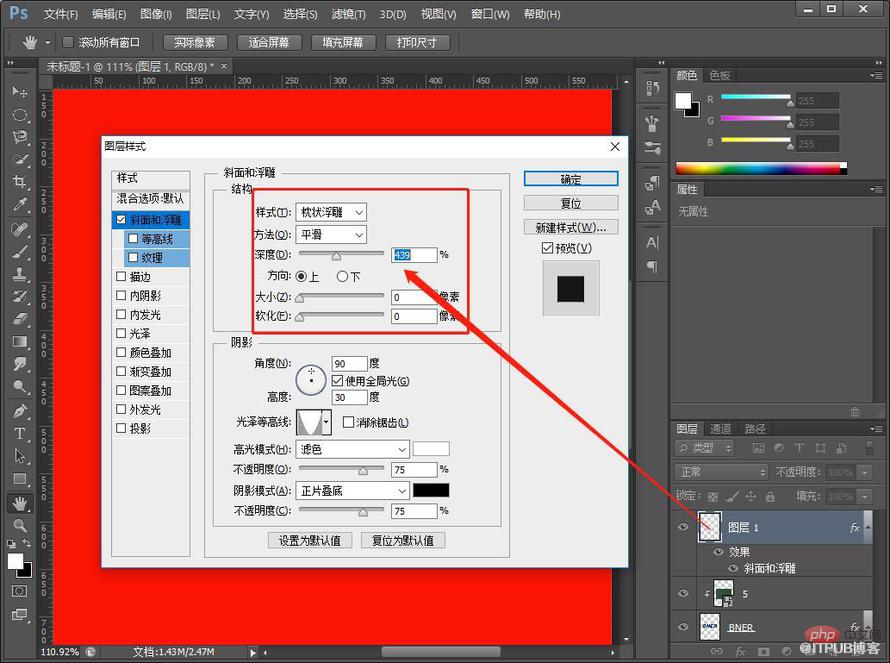
Task: Click the 确定 button
Action: click(x=571, y=179)
